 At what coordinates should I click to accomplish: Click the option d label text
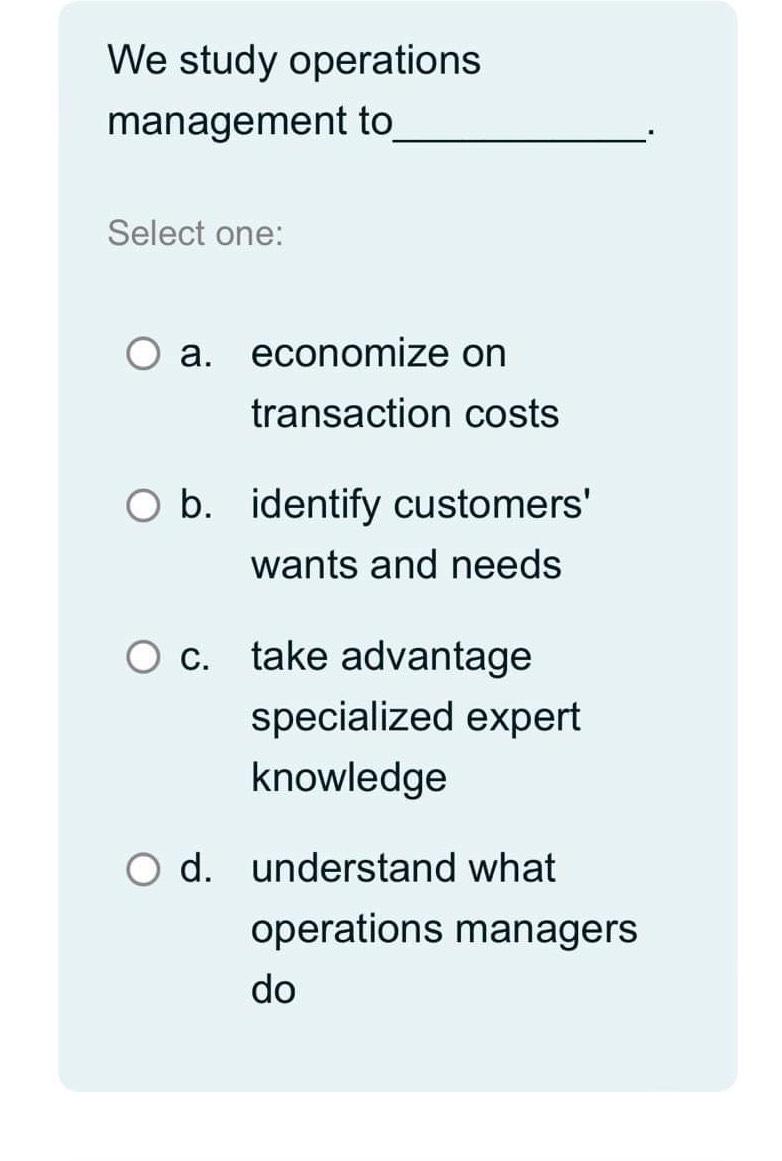coord(198,869)
